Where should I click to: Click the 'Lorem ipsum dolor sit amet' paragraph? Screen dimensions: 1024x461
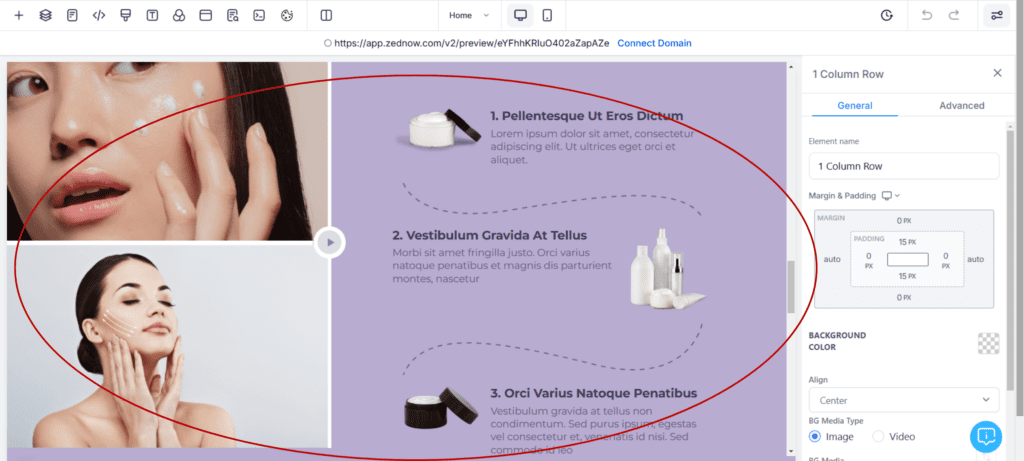tap(592, 147)
